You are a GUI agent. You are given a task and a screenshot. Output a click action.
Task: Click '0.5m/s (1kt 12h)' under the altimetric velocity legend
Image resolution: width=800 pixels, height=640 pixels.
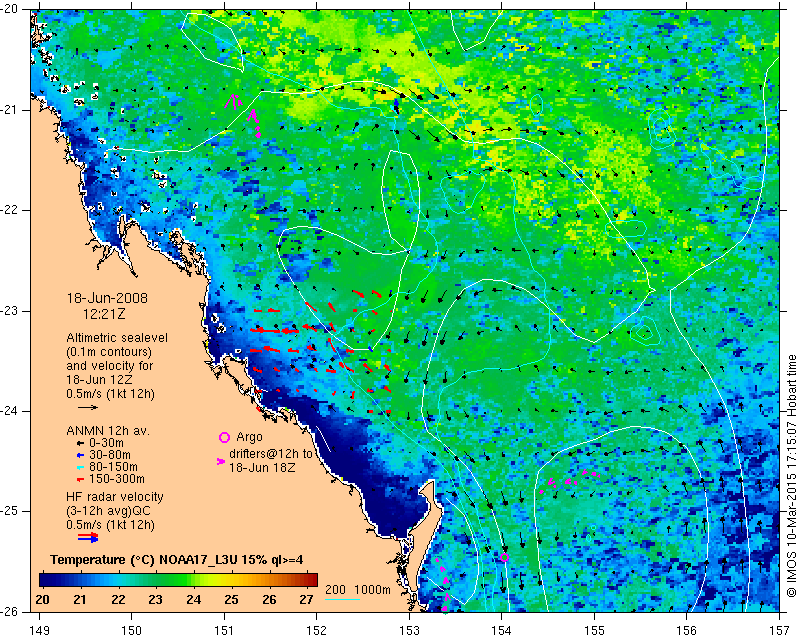coord(110,394)
